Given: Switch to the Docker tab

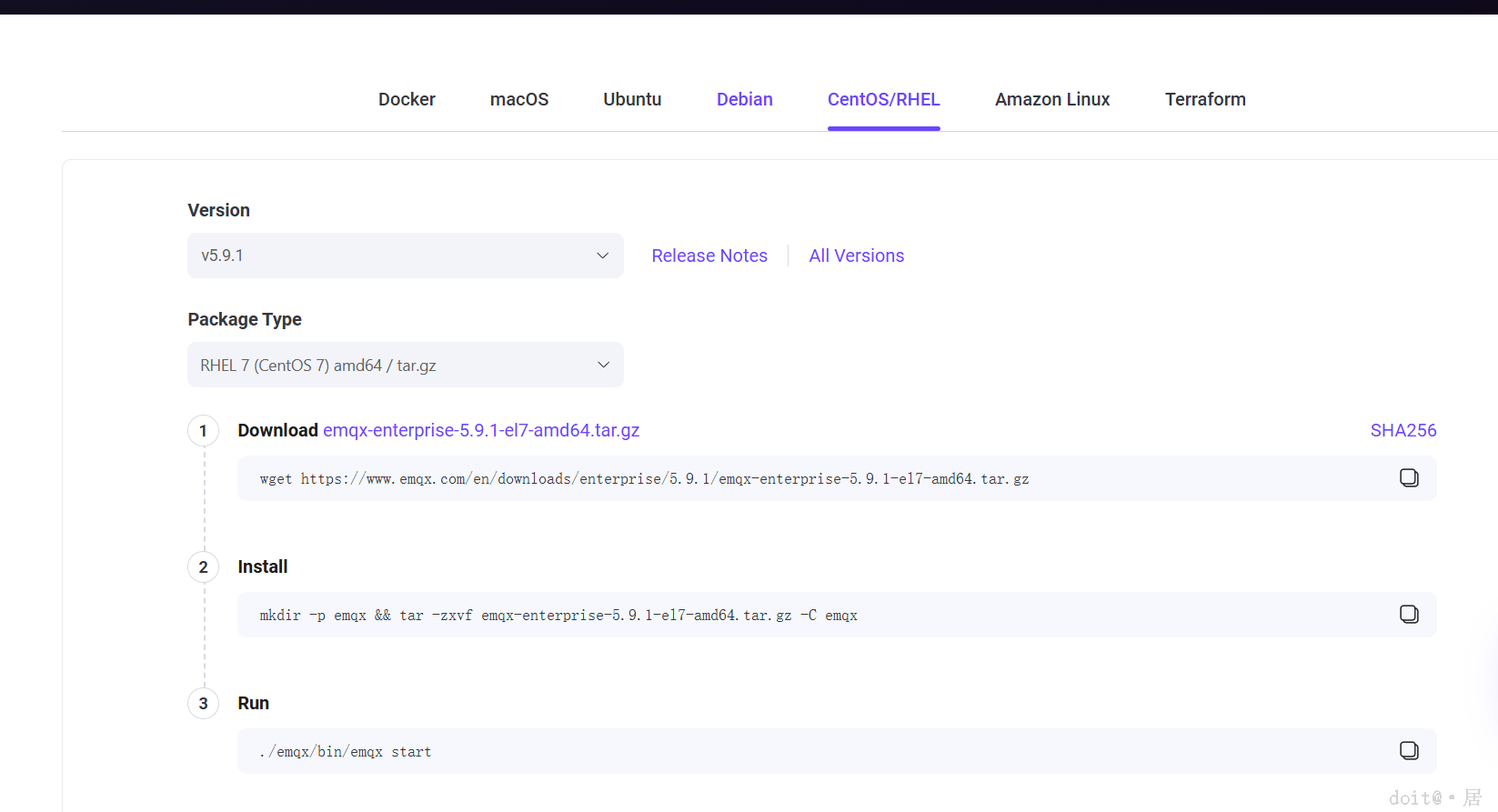Looking at the screenshot, I should pos(407,99).
